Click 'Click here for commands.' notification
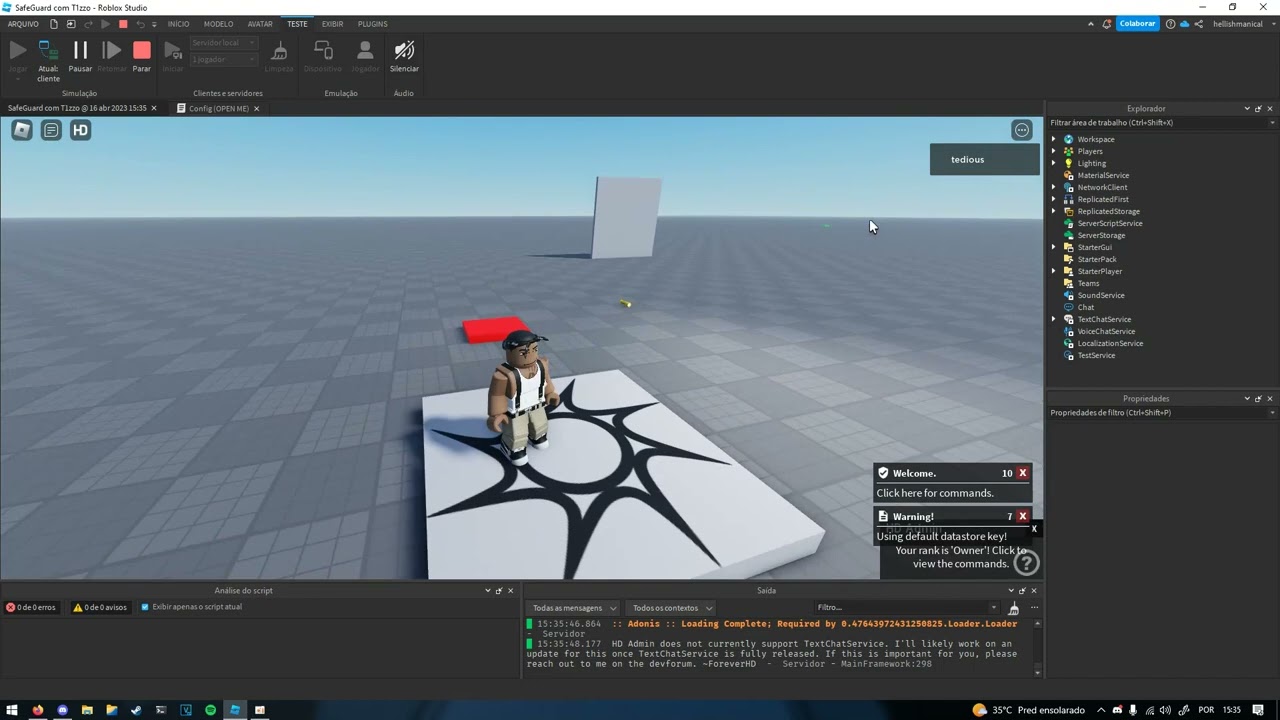1280x720 pixels. pyautogui.click(x=935, y=493)
